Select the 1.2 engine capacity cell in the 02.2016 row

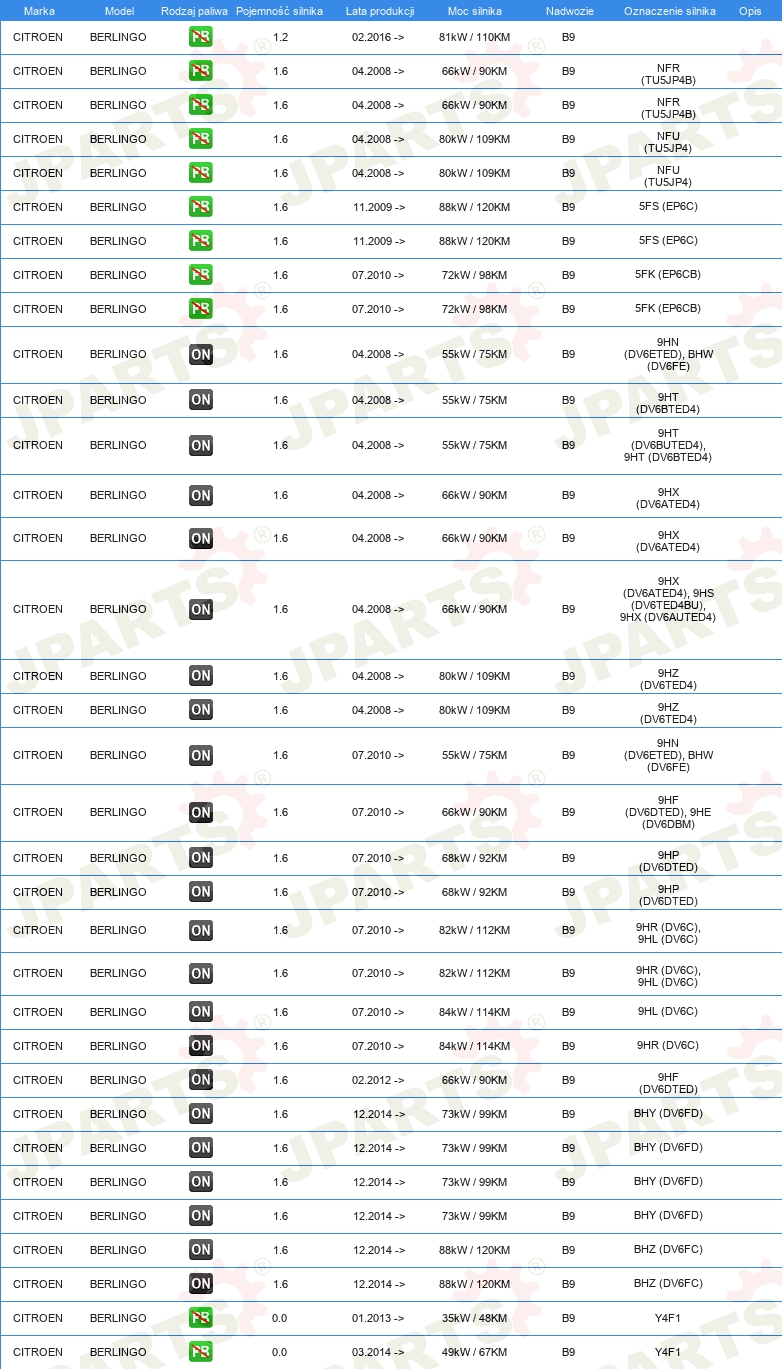pyautogui.click(x=280, y=37)
